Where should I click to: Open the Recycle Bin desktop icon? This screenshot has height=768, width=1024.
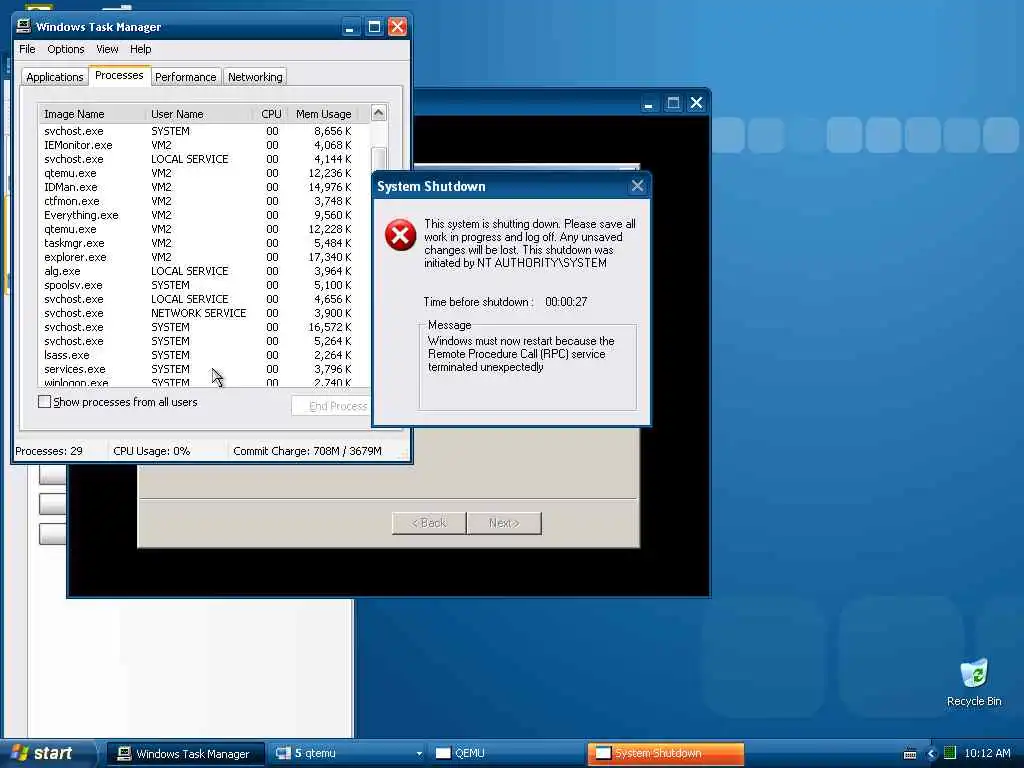[x=974, y=683]
